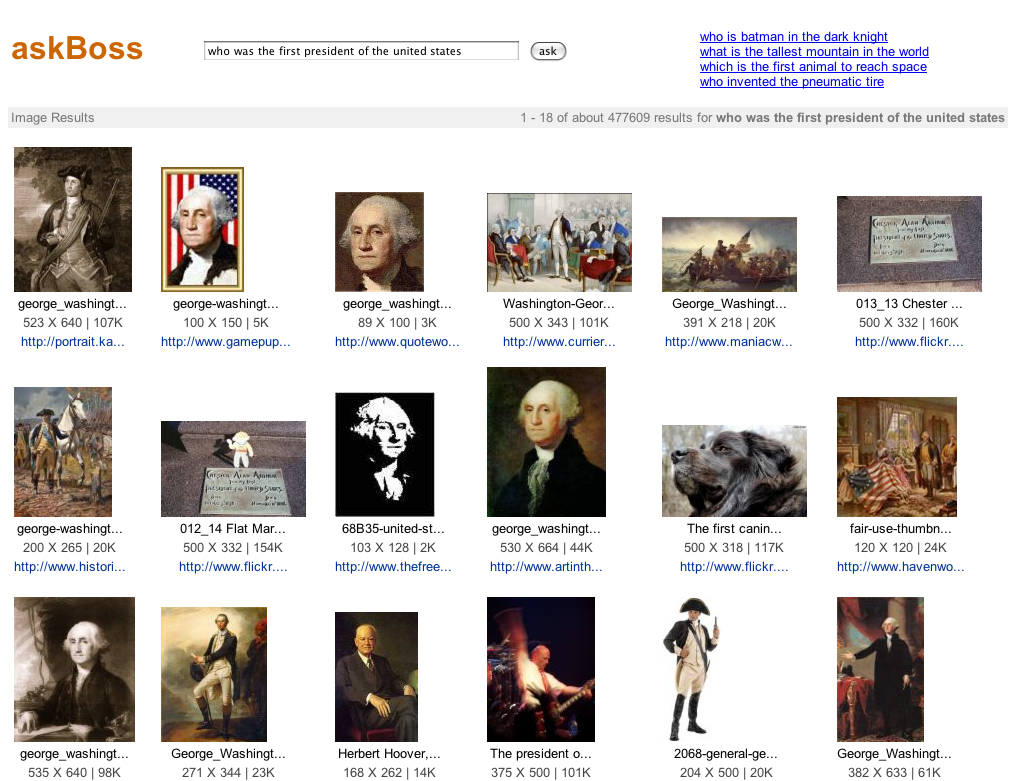Select 'which is the first animal to reach space'
The height and width of the screenshot is (781, 1016).
(813, 67)
